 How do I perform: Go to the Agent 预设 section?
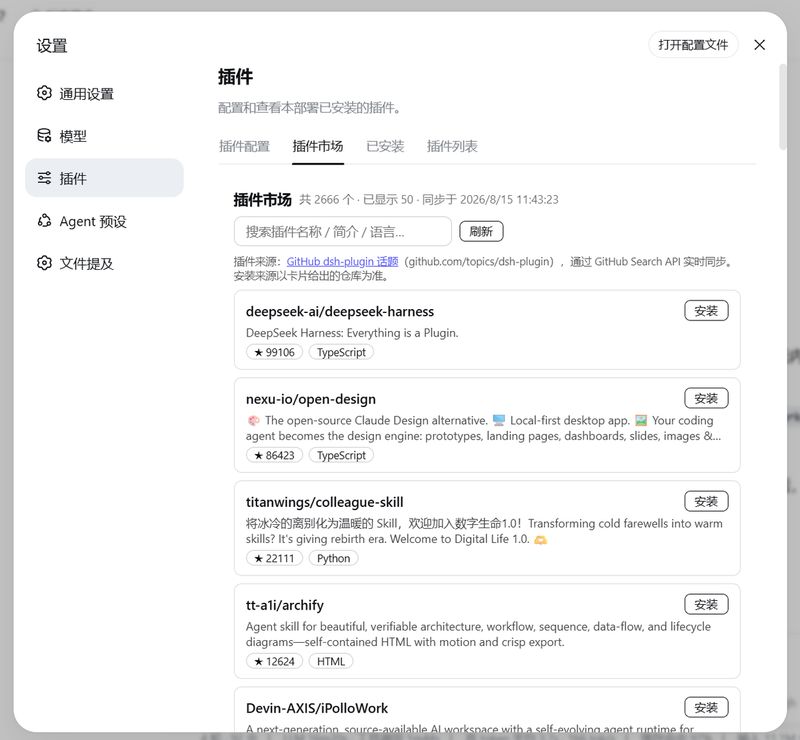[x=104, y=220]
